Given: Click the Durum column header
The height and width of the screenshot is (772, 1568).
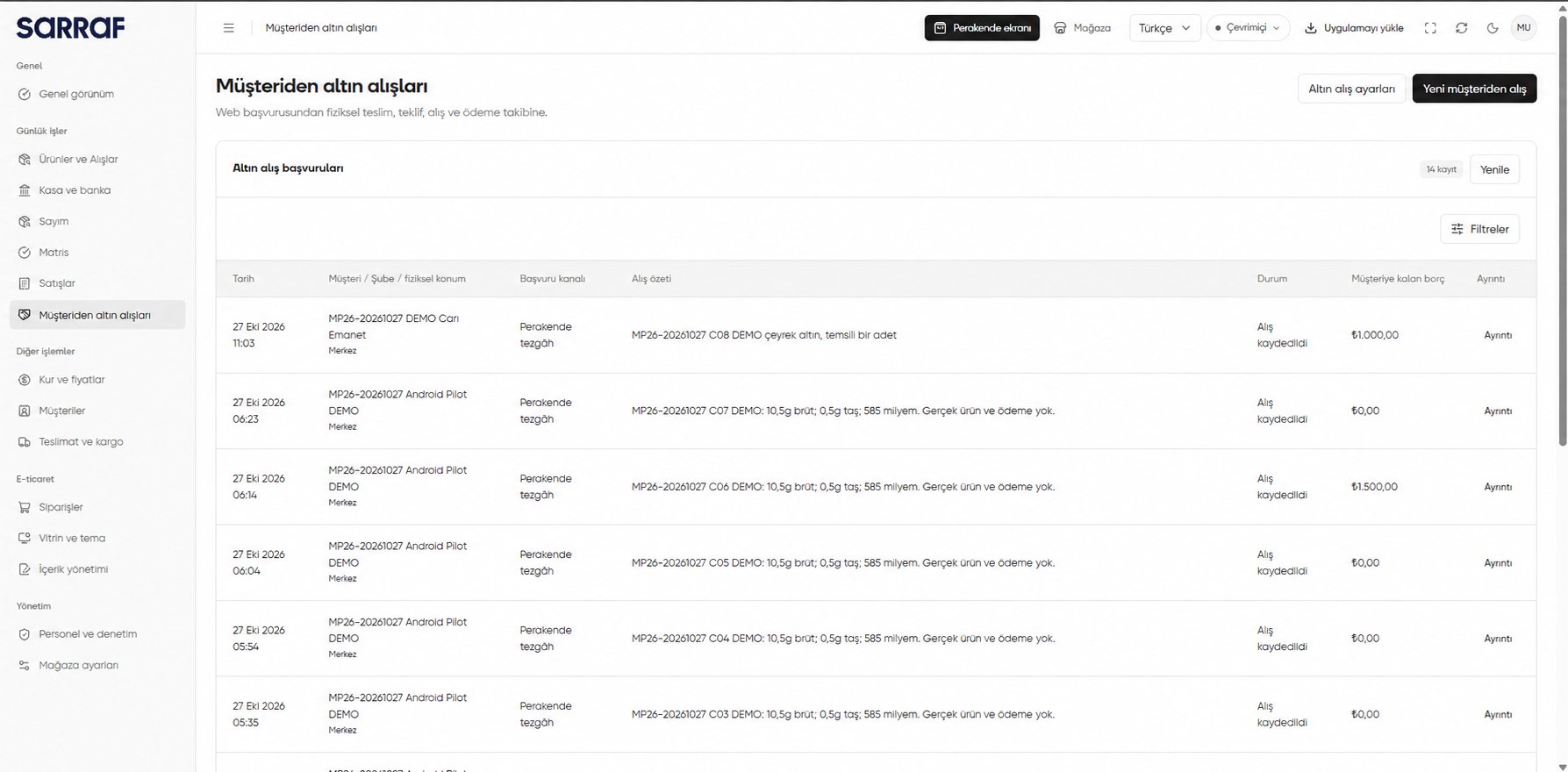Looking at the screenshot, I should tap(1271, 279).
